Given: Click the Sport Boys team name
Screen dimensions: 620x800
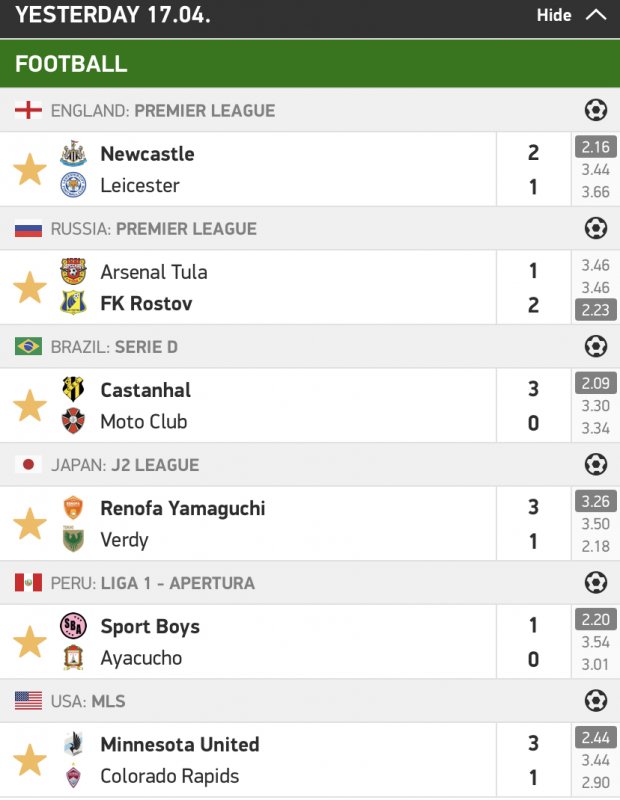Looking at the screenshot, I should pyautogui.click(x=150, y=627).
